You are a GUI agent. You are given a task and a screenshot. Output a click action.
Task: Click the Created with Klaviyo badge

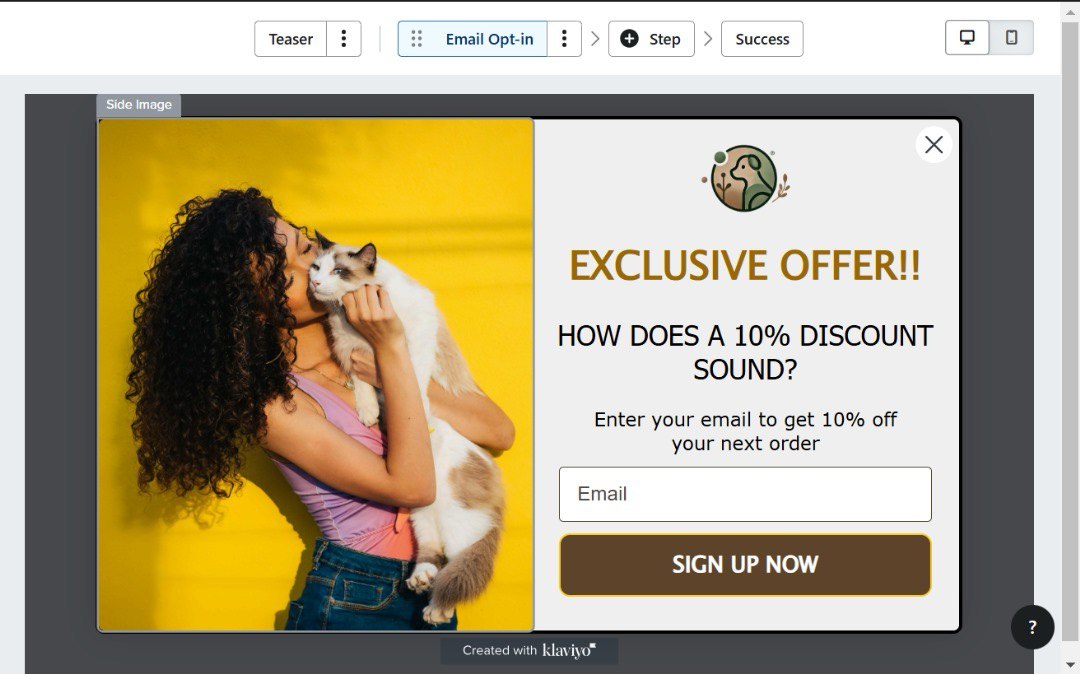click(529, 650)
